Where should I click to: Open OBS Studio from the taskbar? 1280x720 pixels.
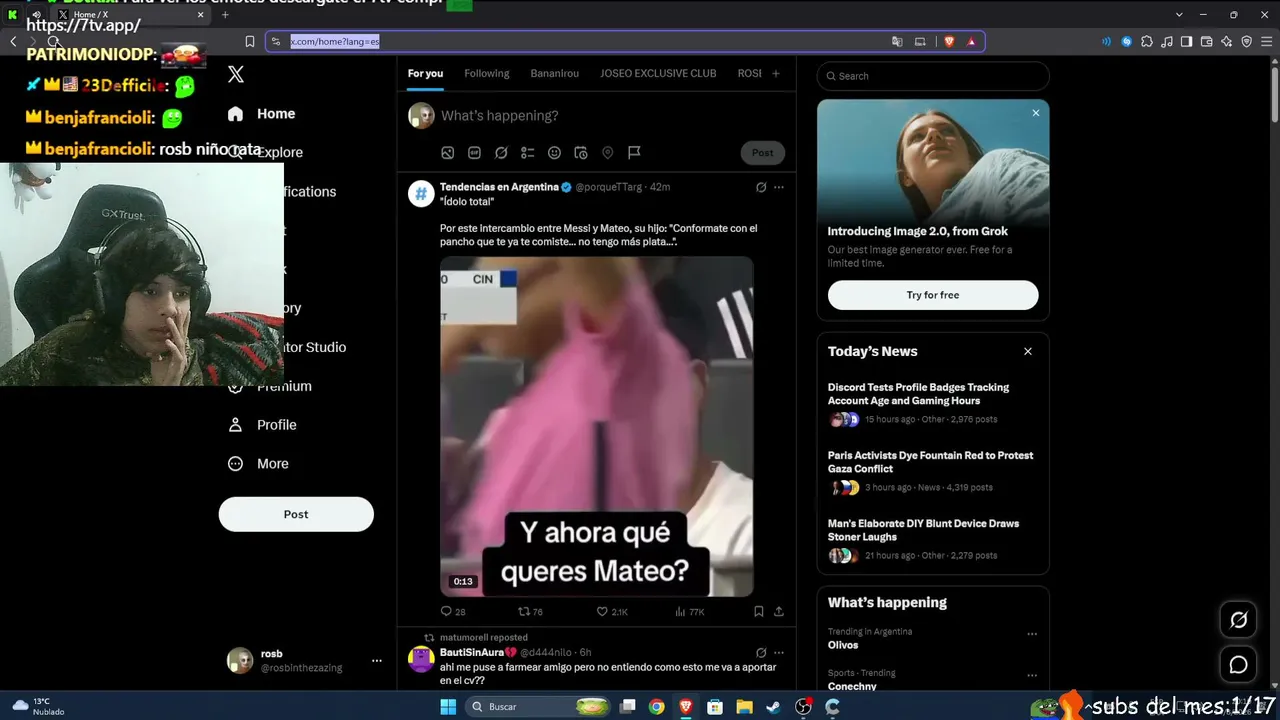coord(803,707)
